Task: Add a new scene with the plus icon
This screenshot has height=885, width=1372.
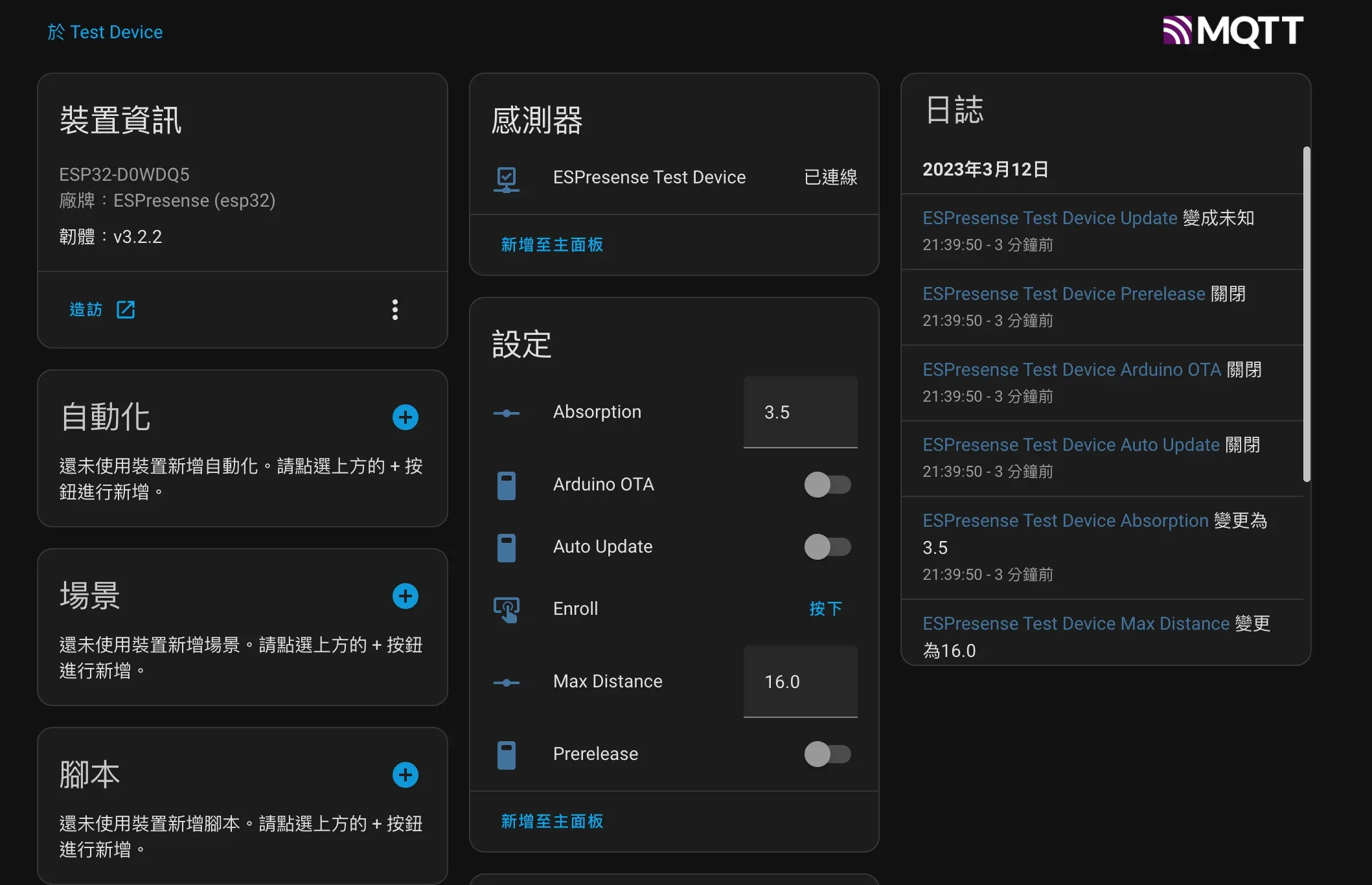Action: coord(406,596)
